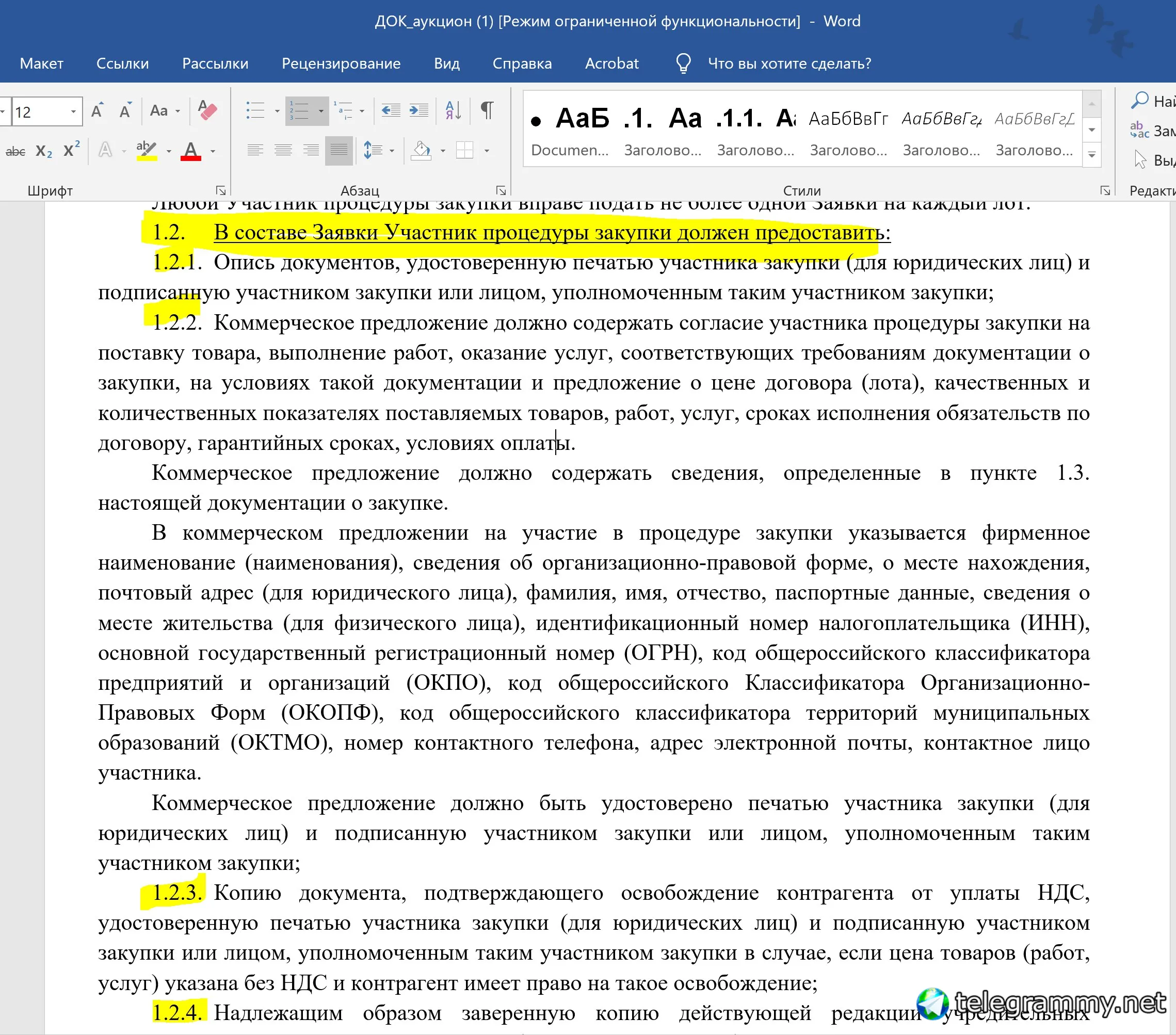Viewport: 1176px width, 1035px height.
Task: Click the Decrease Indent icon
Action: click(x=391, y=110)
